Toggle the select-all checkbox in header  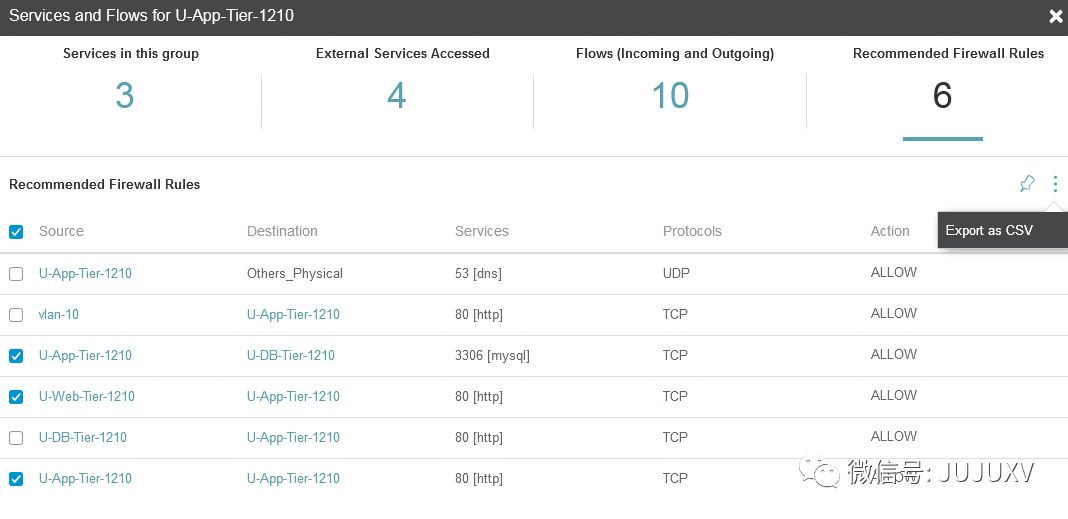tap(16, 232)
